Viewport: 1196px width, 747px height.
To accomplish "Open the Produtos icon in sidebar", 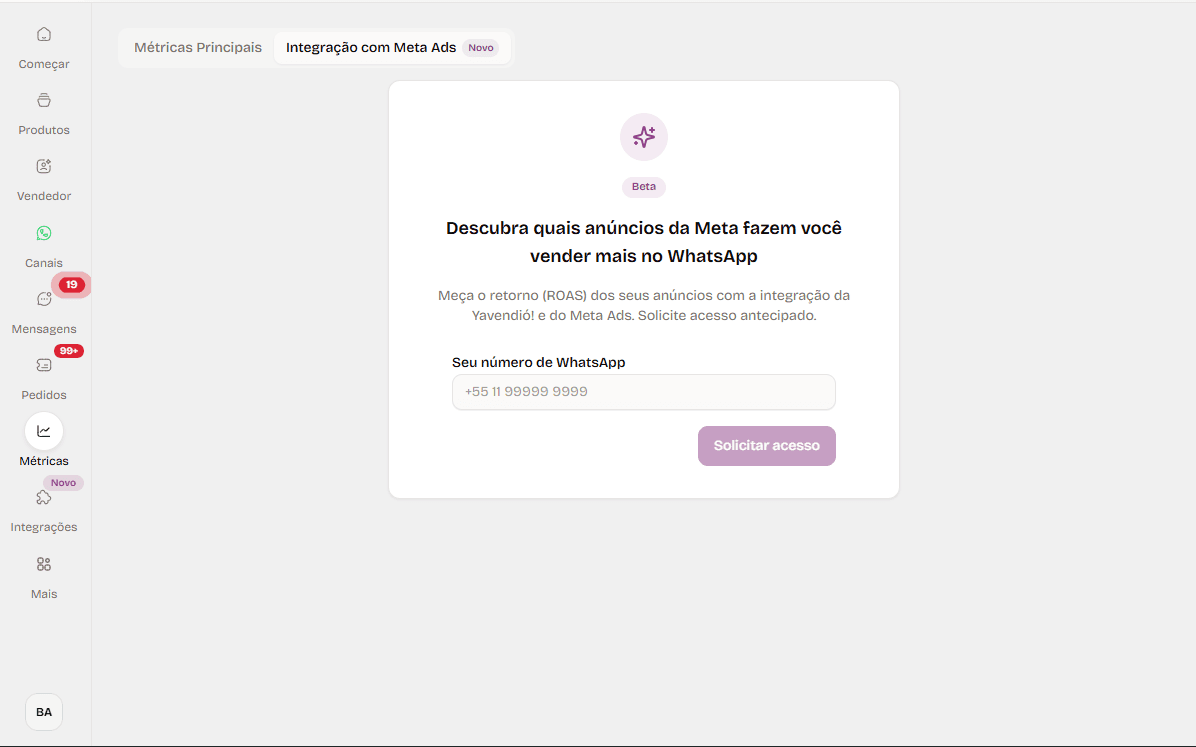I will pyautogui.click(x=43, y=100).
